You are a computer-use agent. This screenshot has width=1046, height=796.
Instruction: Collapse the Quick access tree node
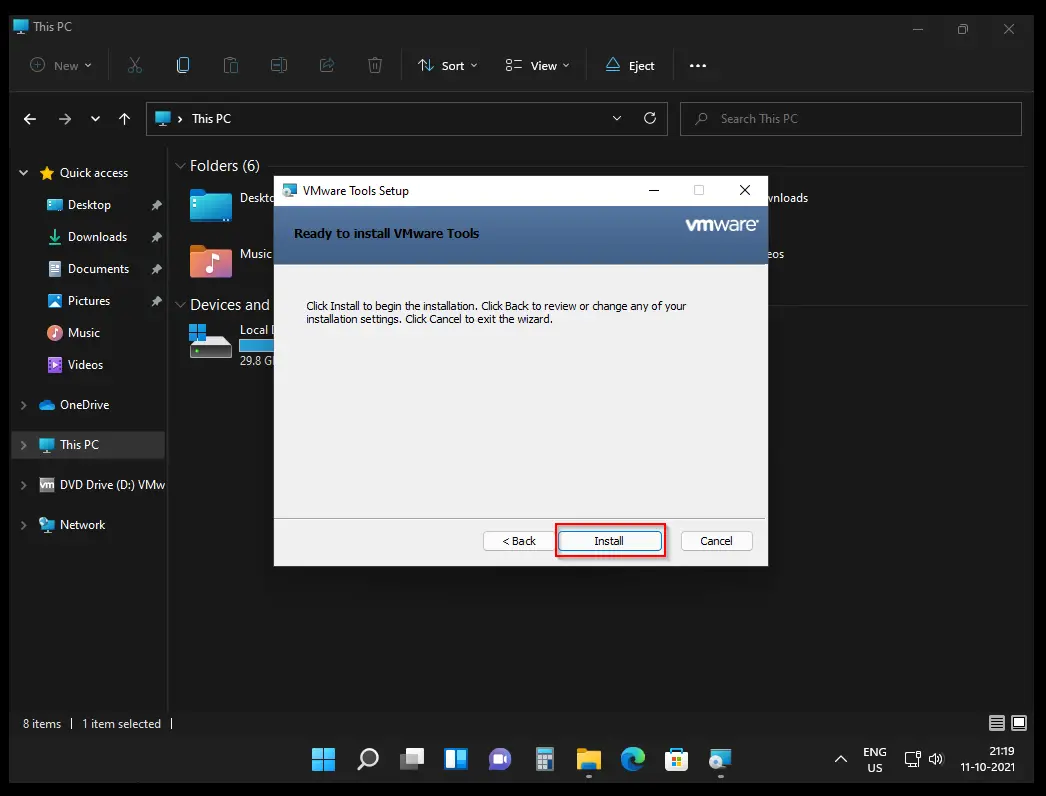pos(23,173)
